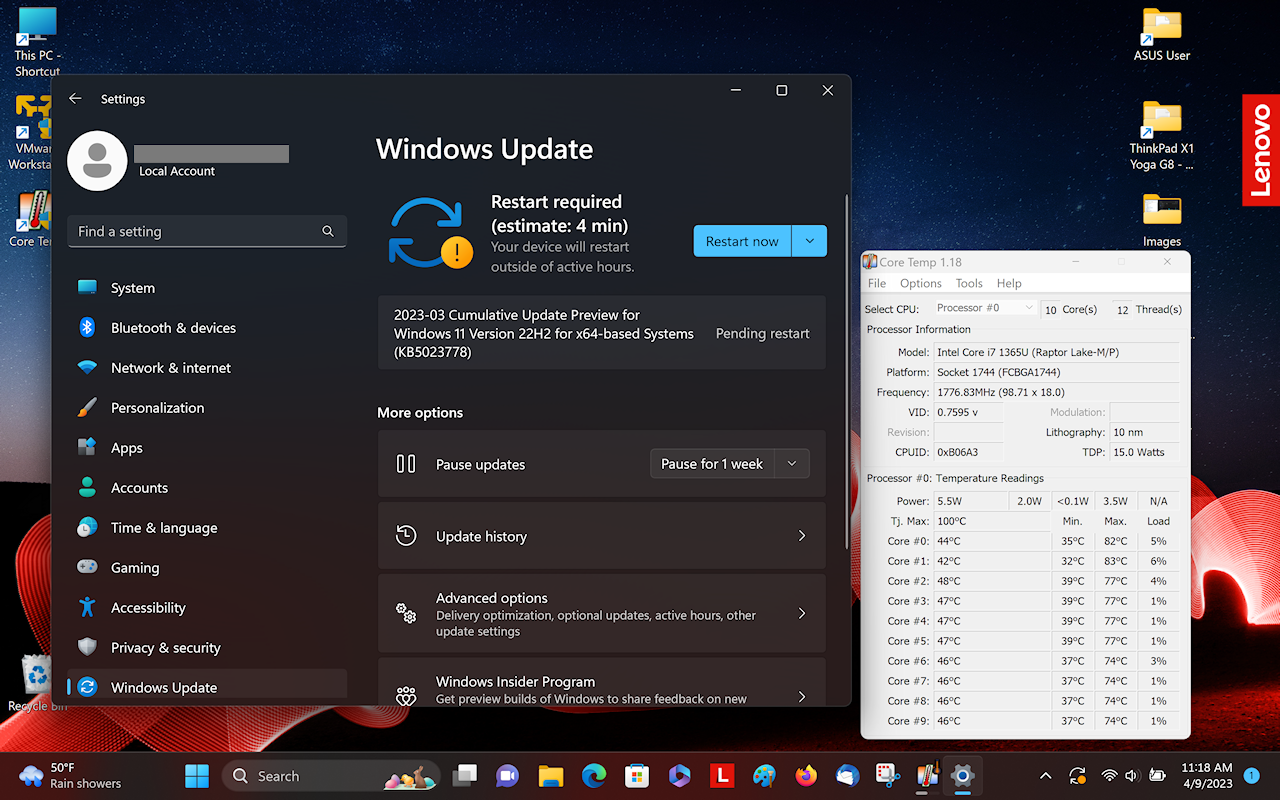This screenshot has width=1280, height=800.
Task: Open the weather widget on taskbar
Action: 71,776
